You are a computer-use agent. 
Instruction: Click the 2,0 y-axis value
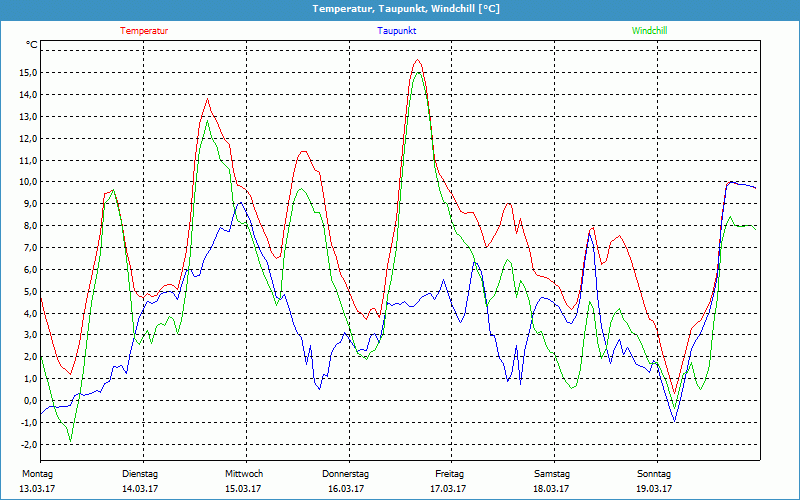coord(31,357)
